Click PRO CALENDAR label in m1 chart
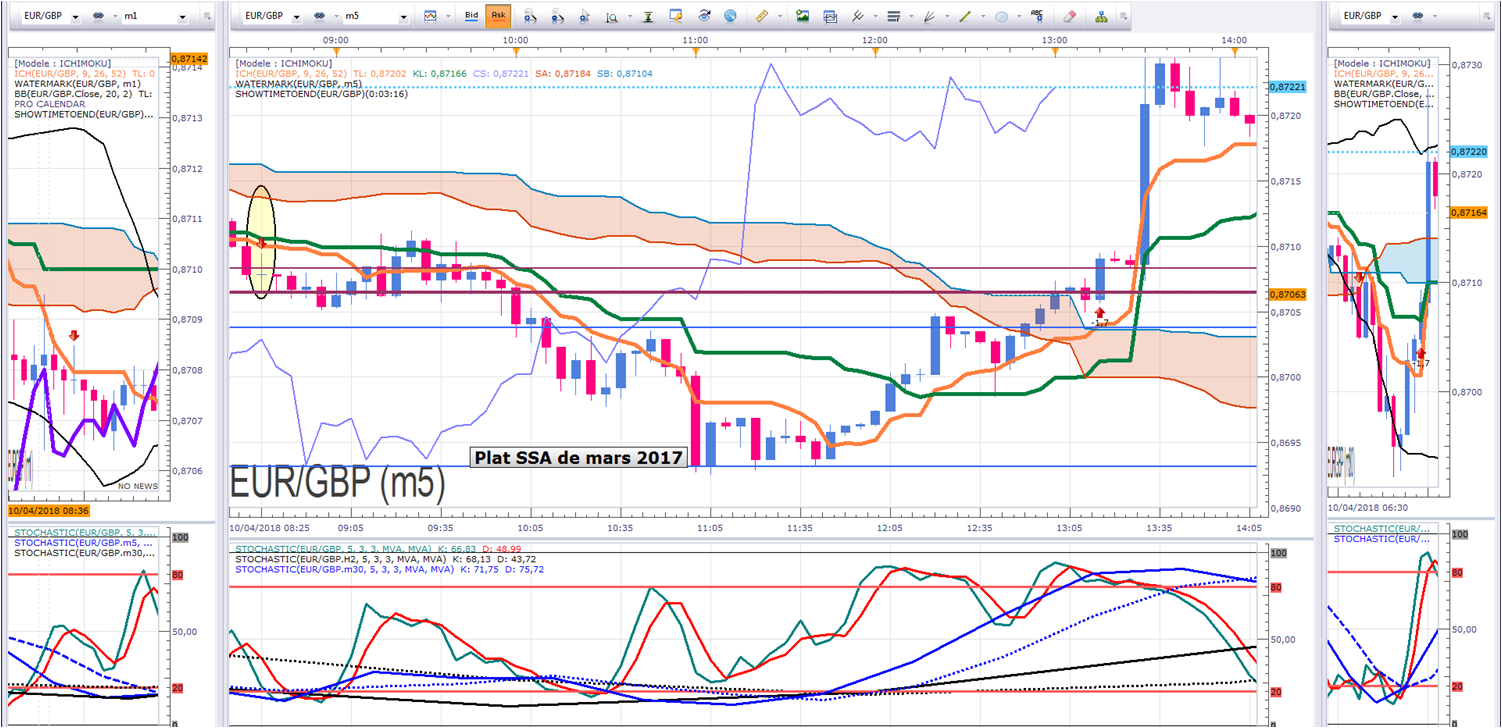Viewport: 1502px width, 728px height. (49, 104)
